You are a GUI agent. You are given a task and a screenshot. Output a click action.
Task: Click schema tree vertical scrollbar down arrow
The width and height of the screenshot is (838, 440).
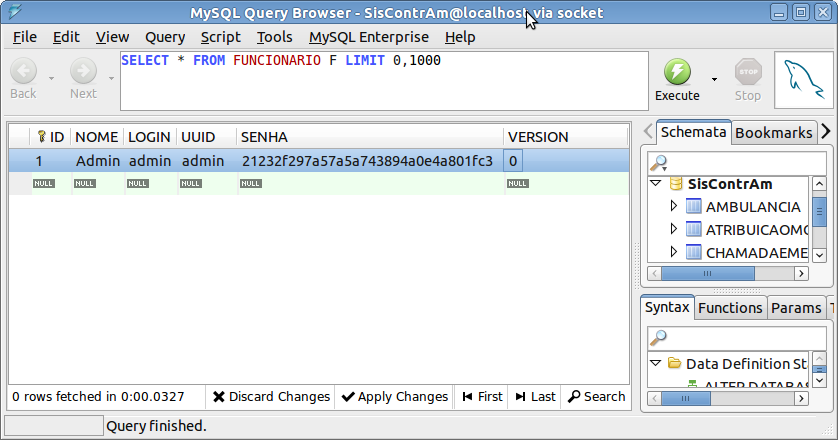click(x=819, y=256)
